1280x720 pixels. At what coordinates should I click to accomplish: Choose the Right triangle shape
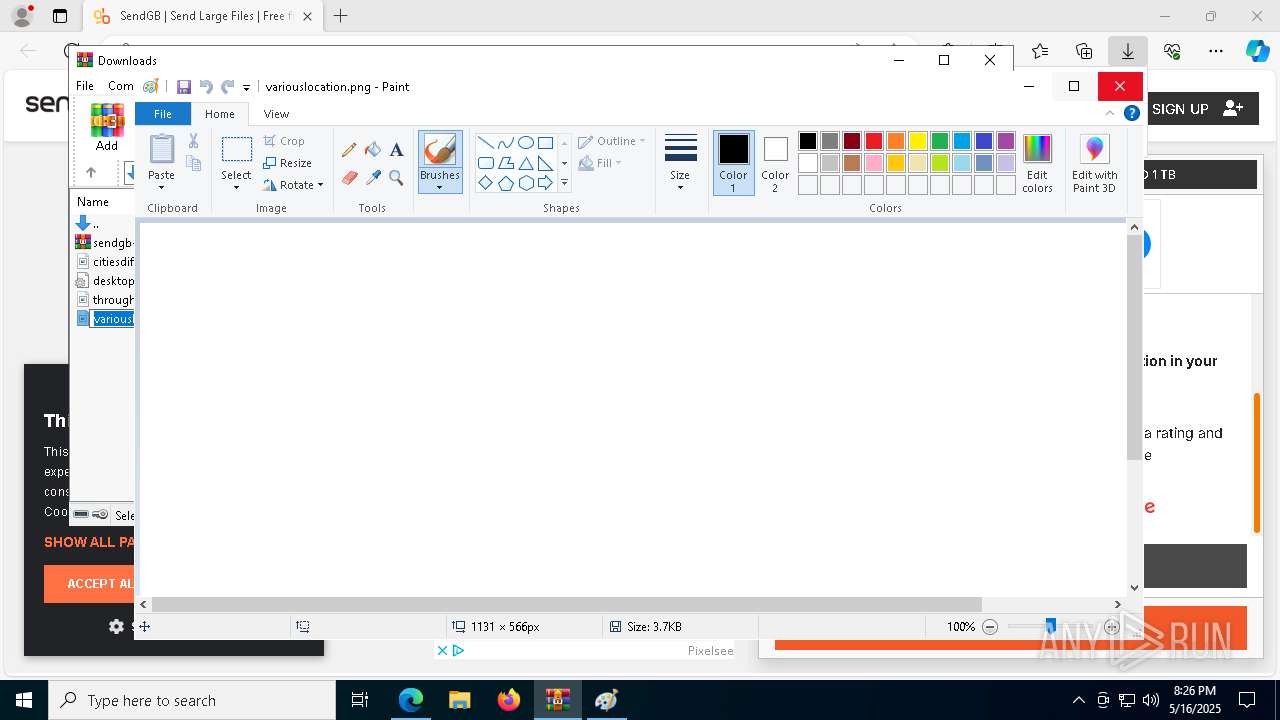(545, 163)
